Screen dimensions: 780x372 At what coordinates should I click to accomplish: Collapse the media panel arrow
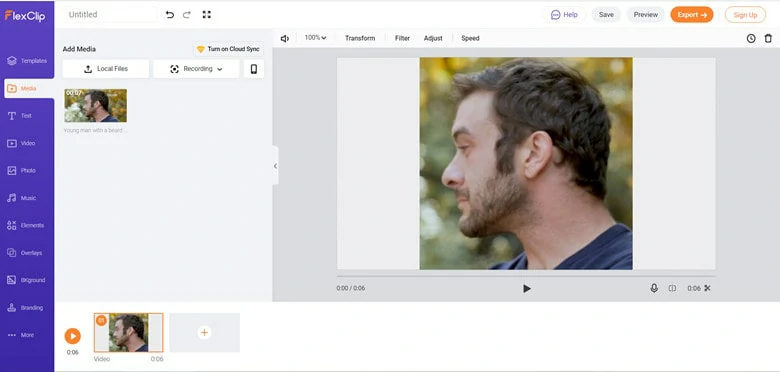coord(275,166)
